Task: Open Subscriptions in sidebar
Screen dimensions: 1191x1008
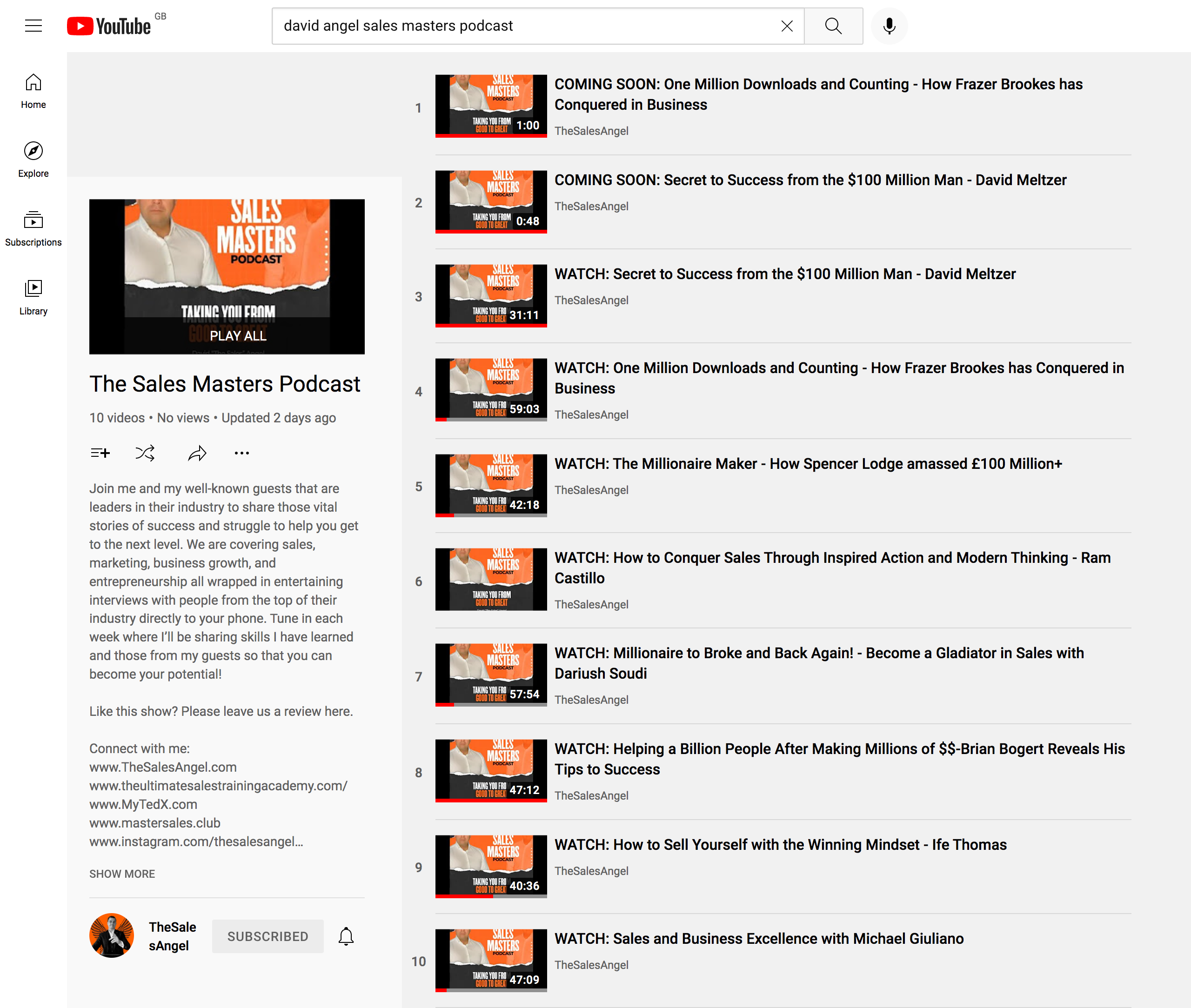Action: [33, 228]
